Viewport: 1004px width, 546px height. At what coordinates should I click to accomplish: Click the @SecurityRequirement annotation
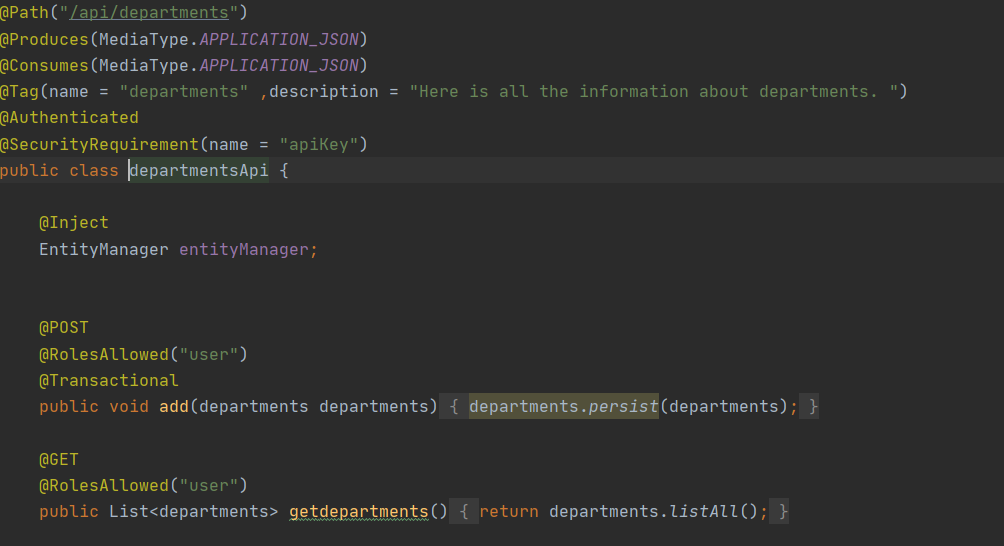coord(99,145)
